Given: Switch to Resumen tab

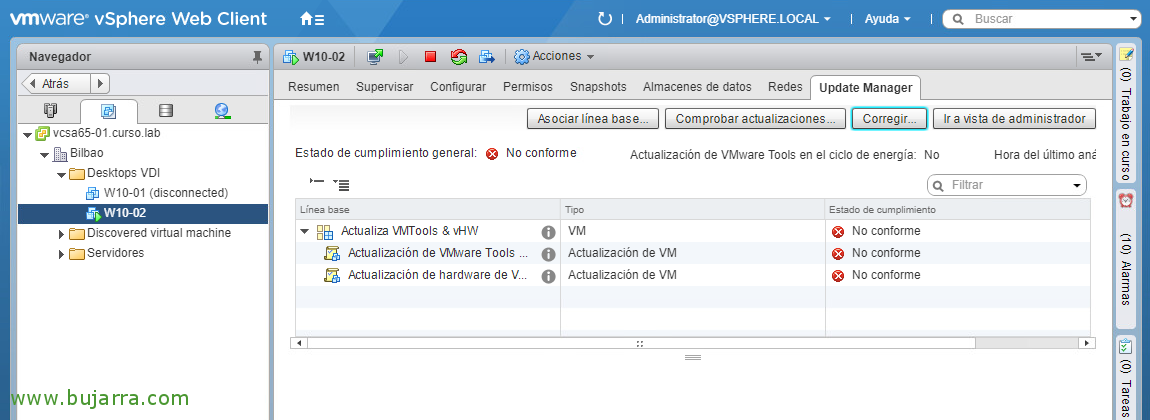Looking at the screenshot, I should coord(314,86).
